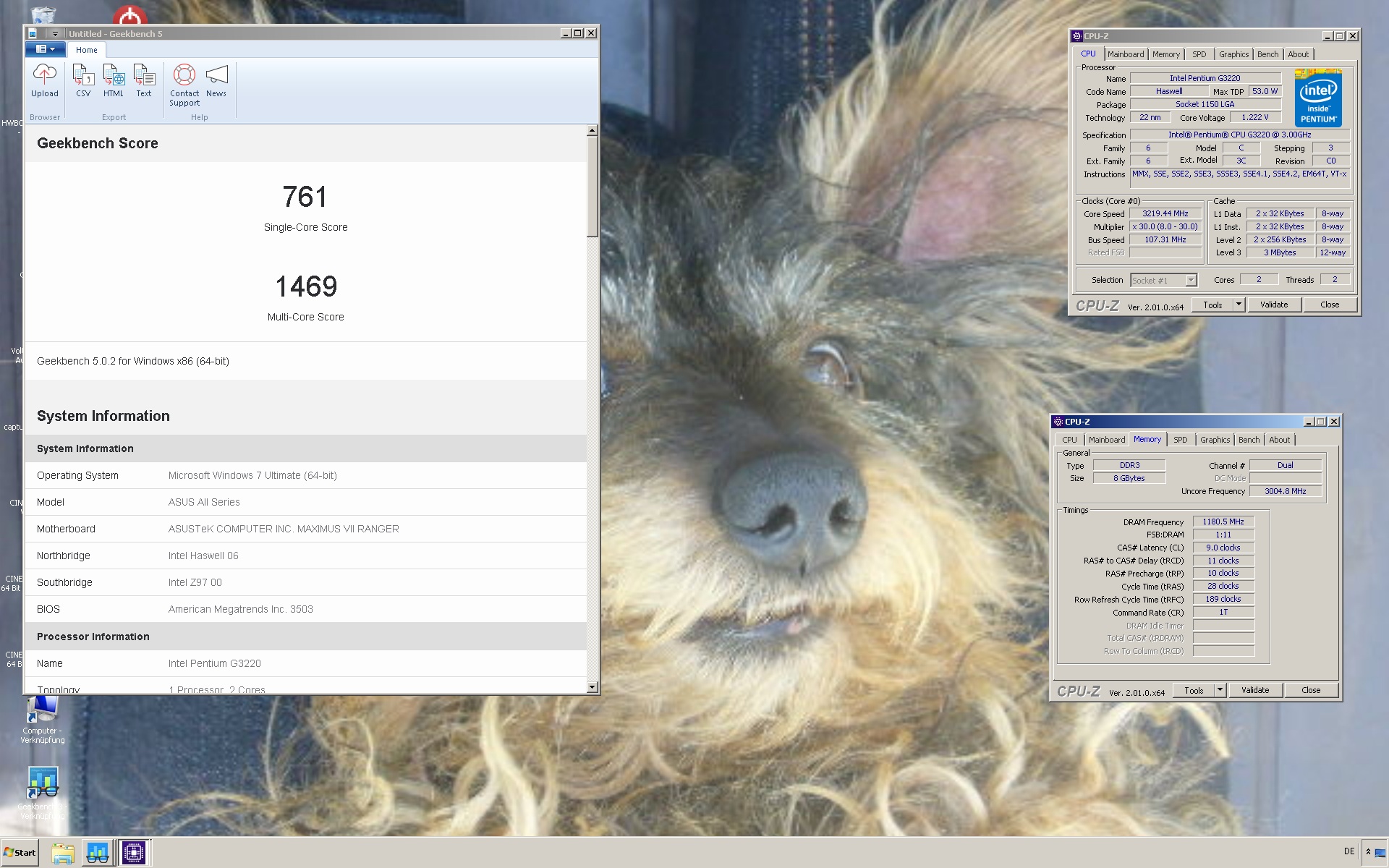1389x868 pixels.
Task: Click Close button in top CPU-Z window
Action: 1330,305
